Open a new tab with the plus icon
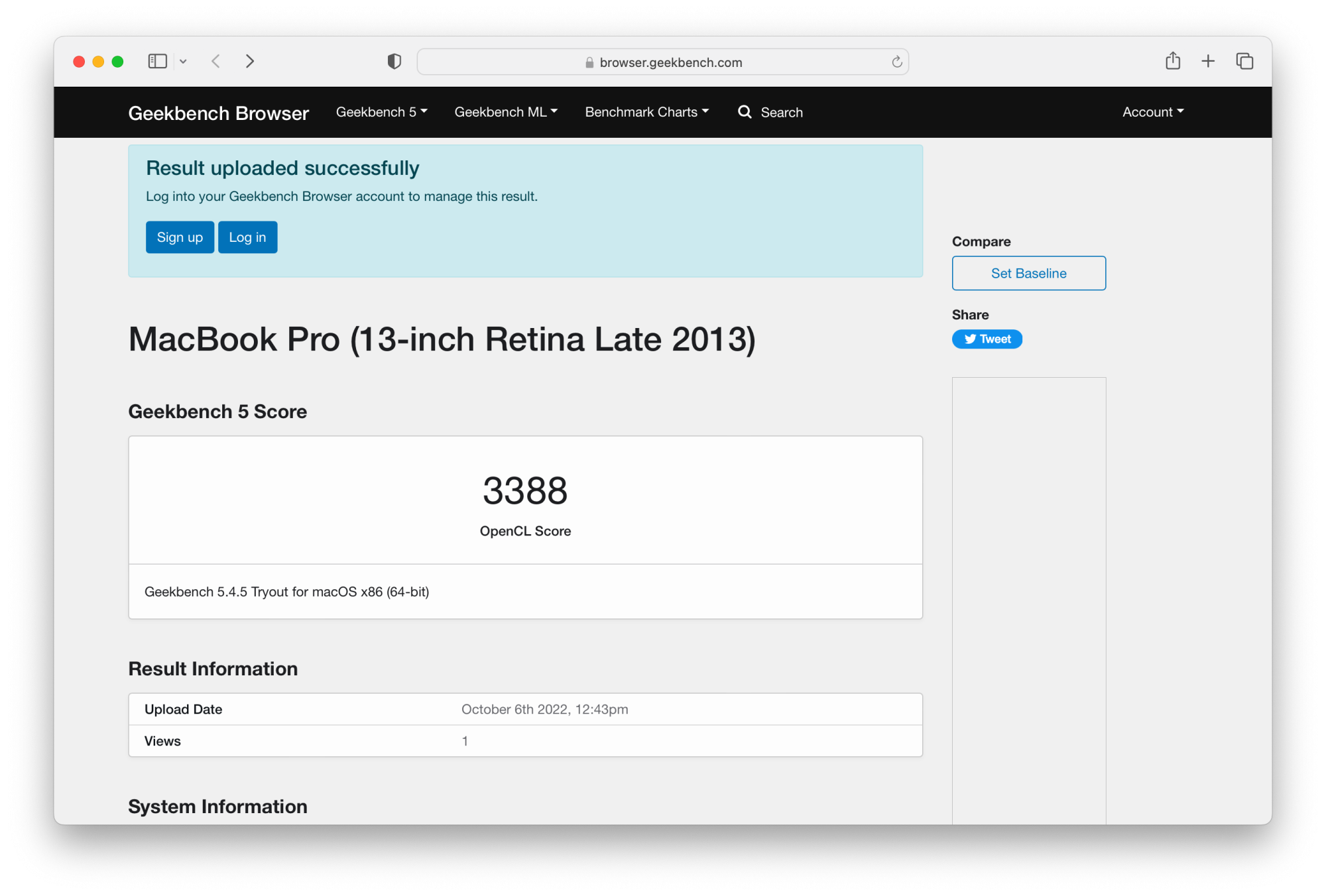 [x=1208, y=61]
